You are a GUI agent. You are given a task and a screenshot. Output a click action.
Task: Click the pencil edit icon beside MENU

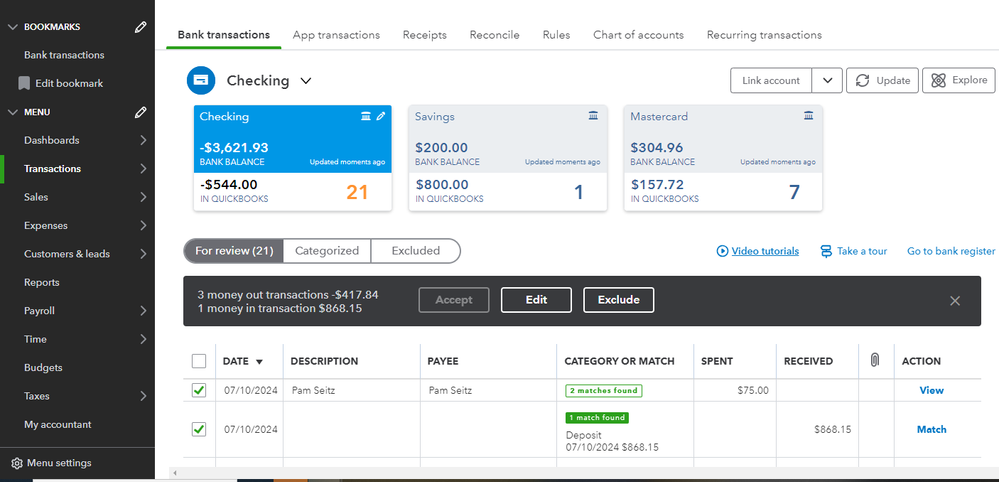pyautogui.click(x=141, y=112)
